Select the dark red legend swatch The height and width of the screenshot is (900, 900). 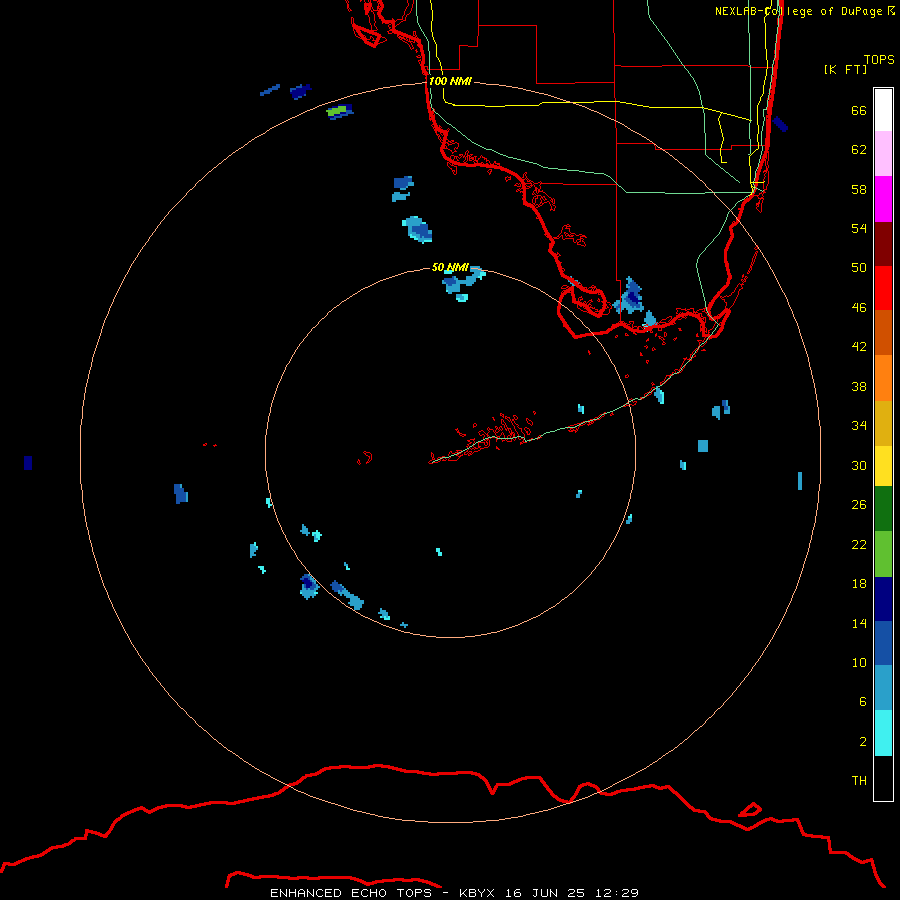click(x=883, y=244)
